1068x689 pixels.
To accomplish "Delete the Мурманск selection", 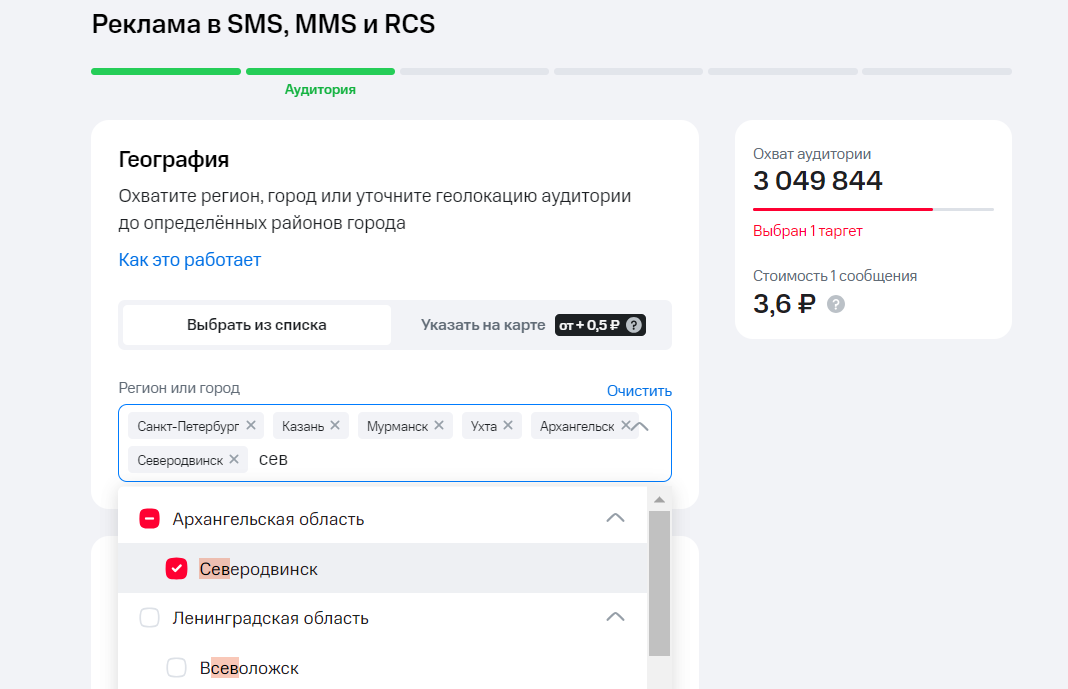I will 437,424.
